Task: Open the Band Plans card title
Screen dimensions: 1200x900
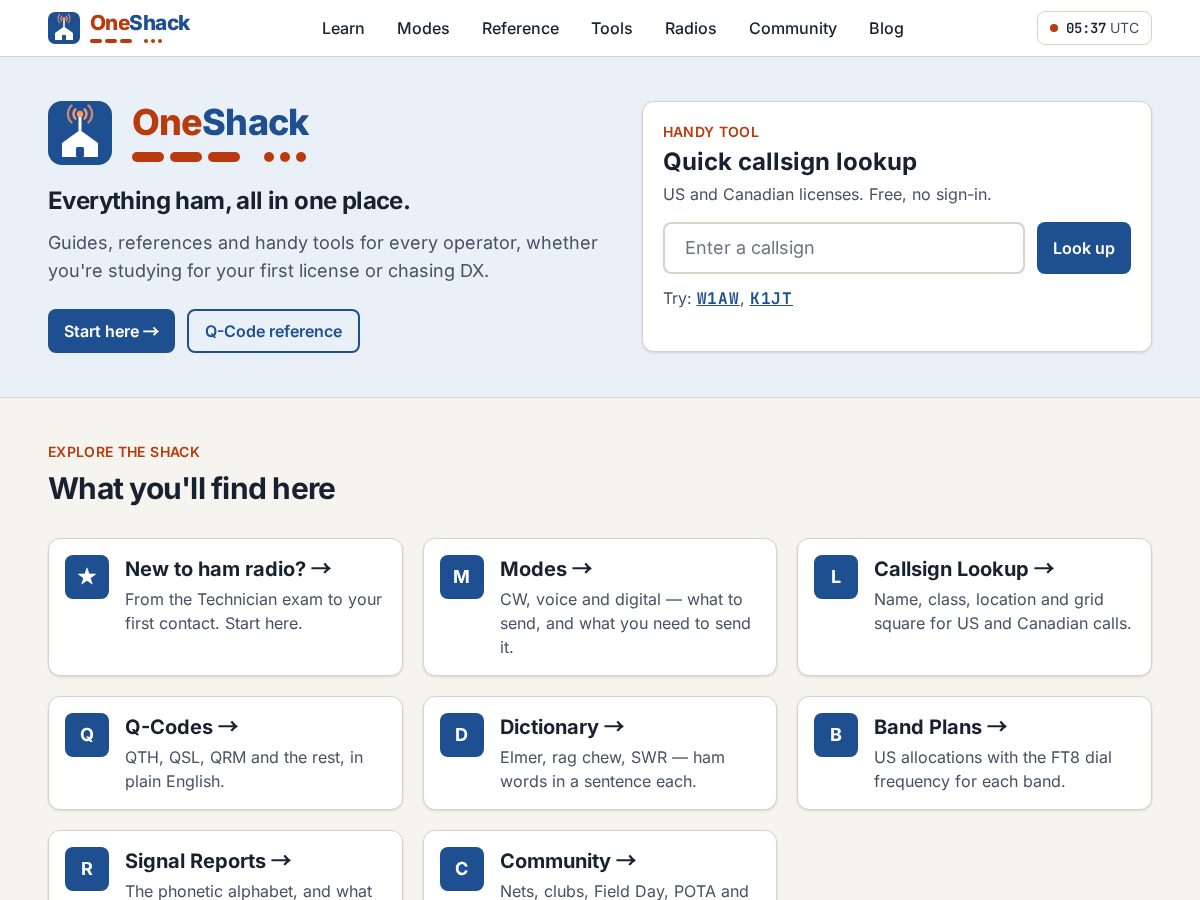Action: pyautogui.click(x=941, y=727)
